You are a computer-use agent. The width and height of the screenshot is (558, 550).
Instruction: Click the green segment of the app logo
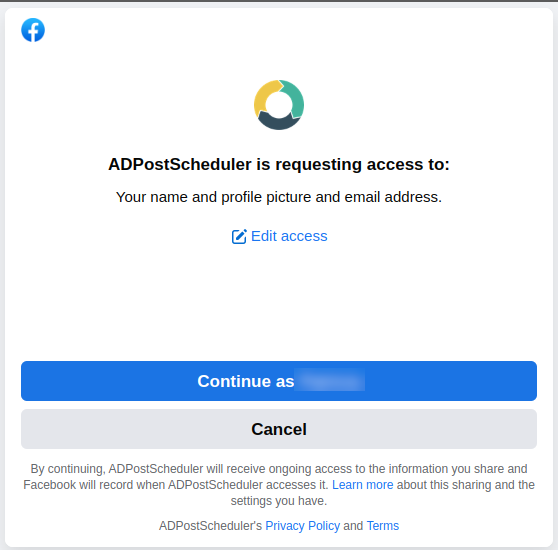tap(295, 99)
